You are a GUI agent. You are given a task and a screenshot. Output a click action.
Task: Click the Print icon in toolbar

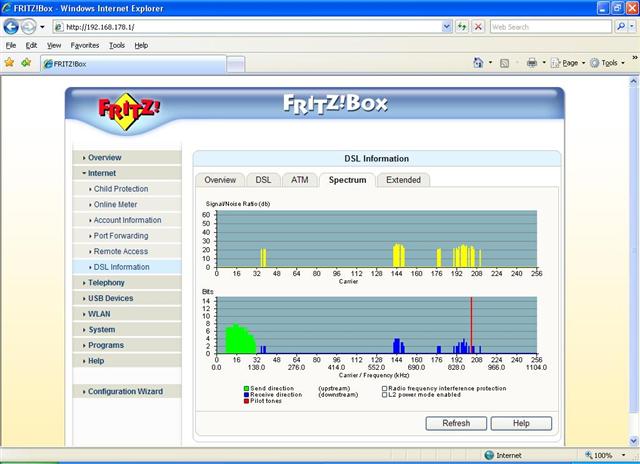pyautogui.click(x=532, y=63)
